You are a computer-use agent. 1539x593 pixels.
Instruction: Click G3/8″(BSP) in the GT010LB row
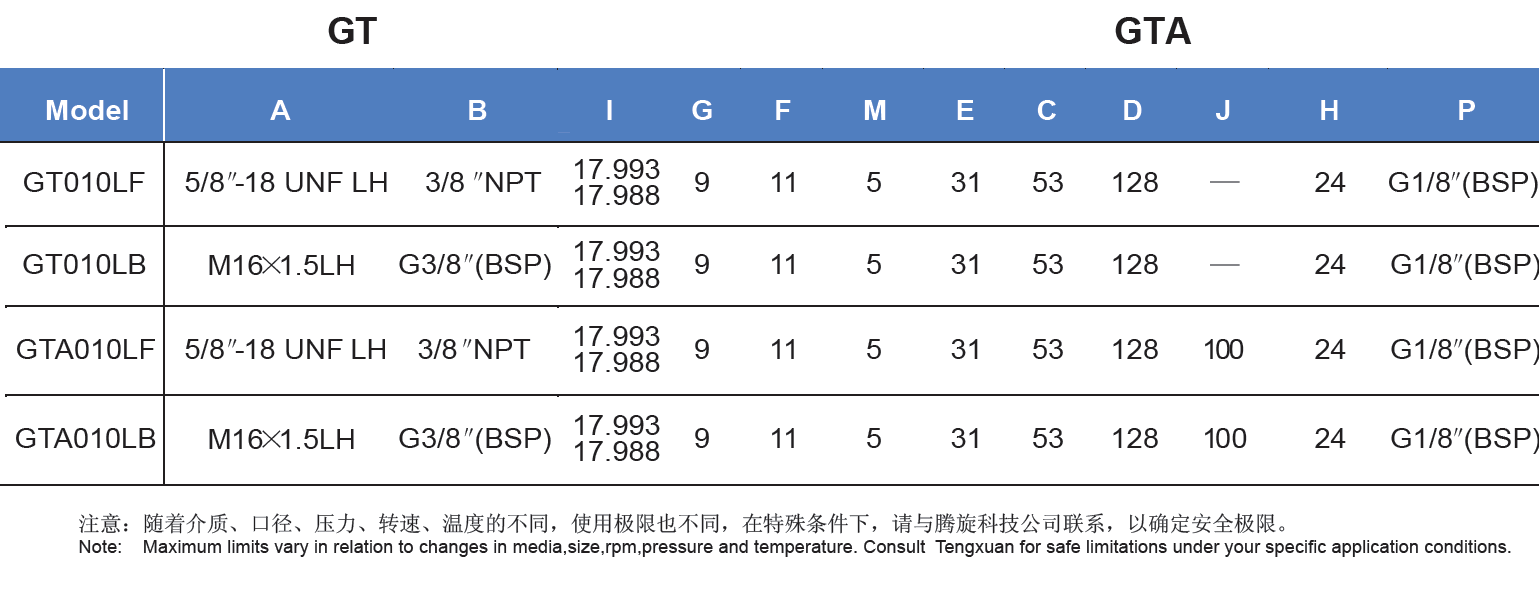tap(475, 265)
